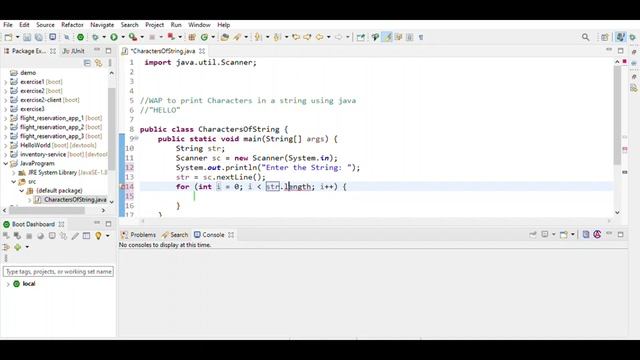Screen dimensions: 640x360
Task: Expand the local node in Boot Dashboard
Action: [8, 284]
